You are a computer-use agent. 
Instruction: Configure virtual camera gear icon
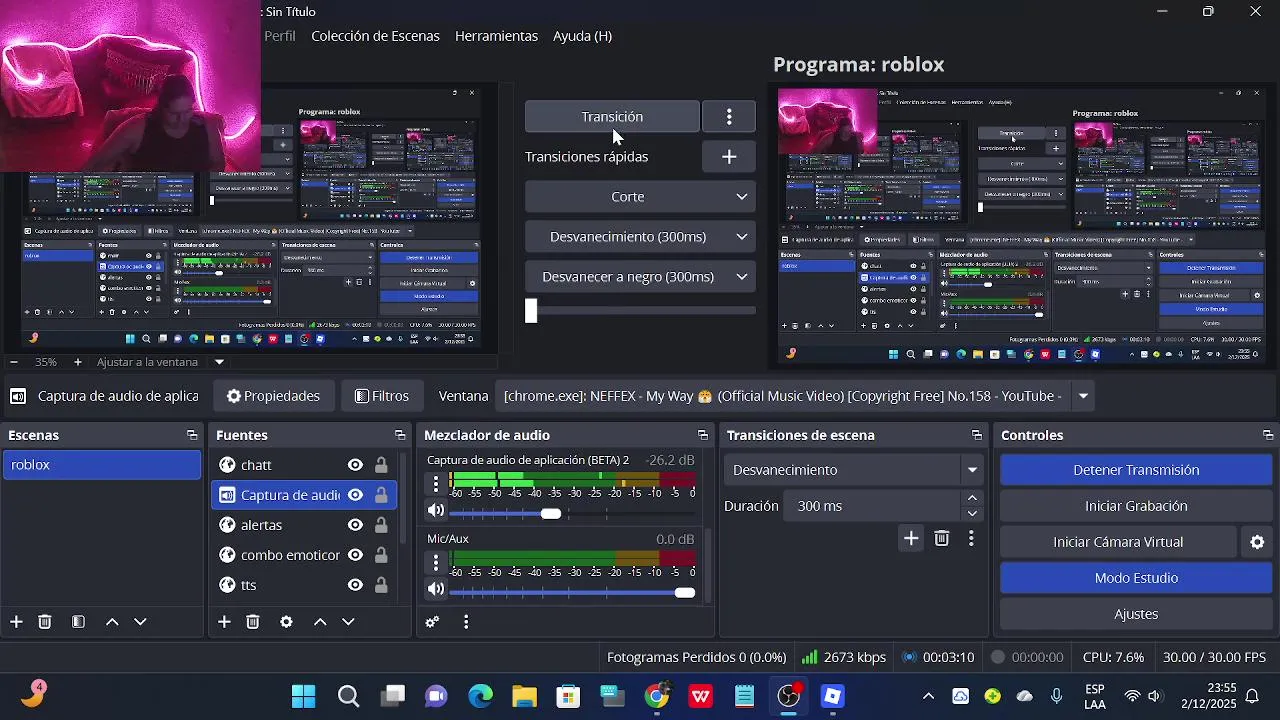[x=1257, y=542]
